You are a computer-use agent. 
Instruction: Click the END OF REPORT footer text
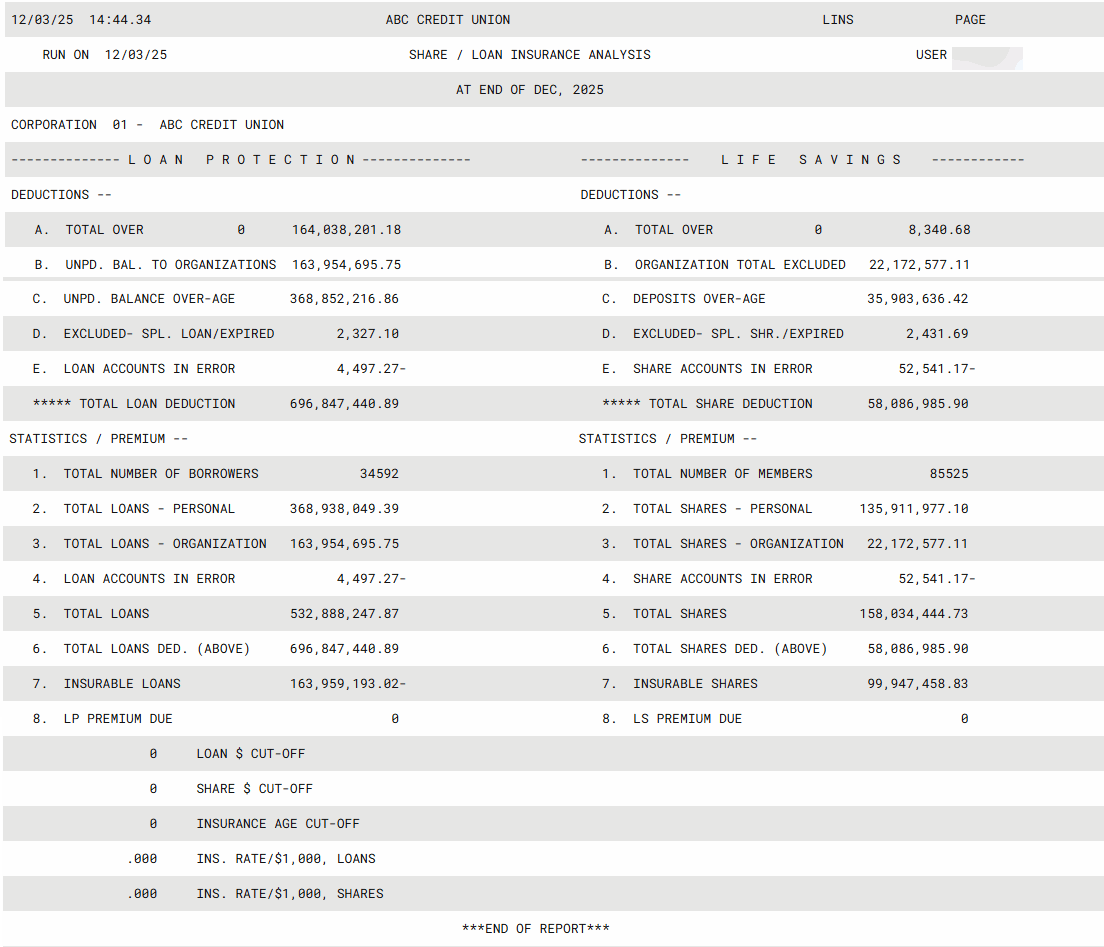point(535,929)
